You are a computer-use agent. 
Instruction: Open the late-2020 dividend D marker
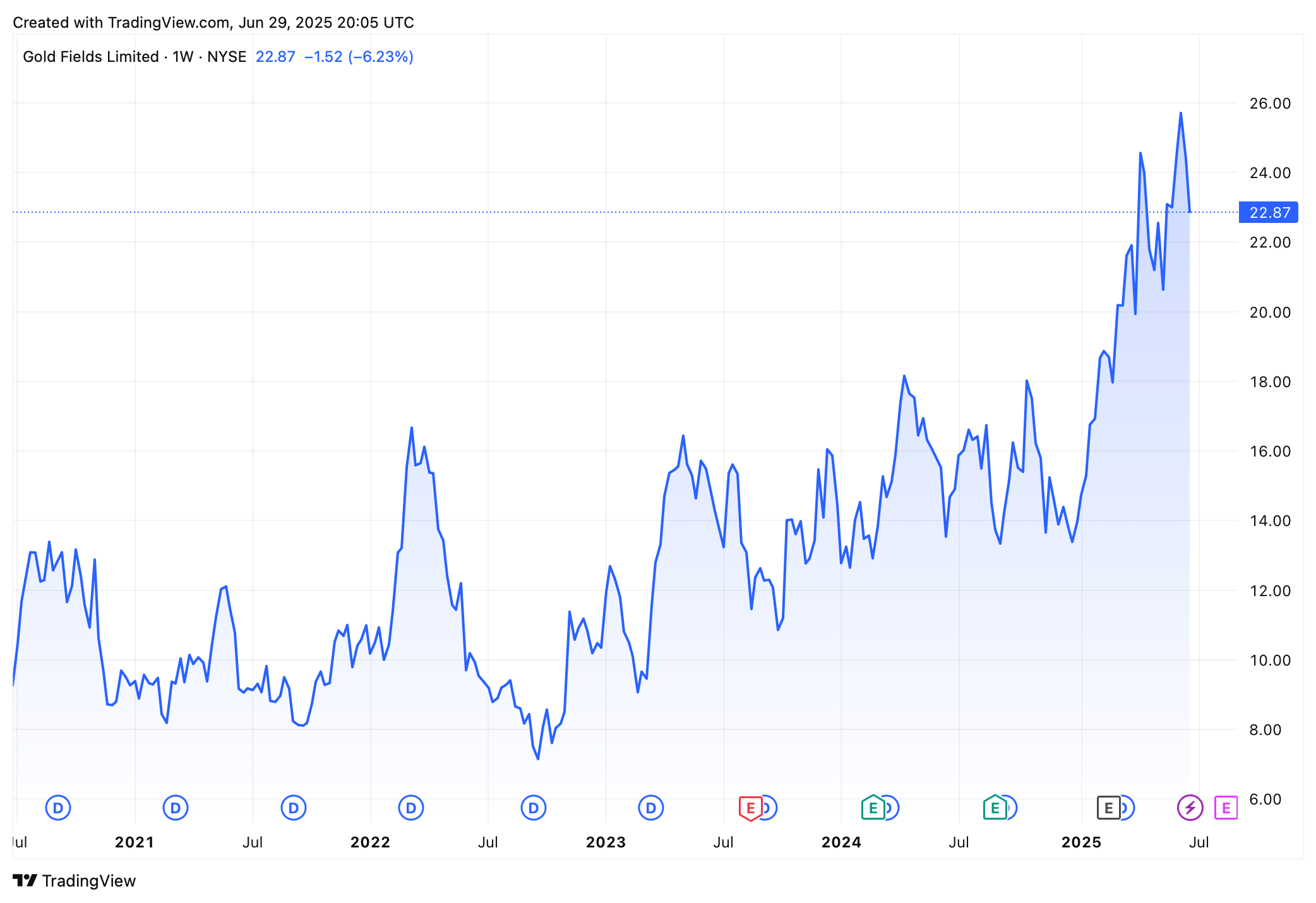point(58,808)
